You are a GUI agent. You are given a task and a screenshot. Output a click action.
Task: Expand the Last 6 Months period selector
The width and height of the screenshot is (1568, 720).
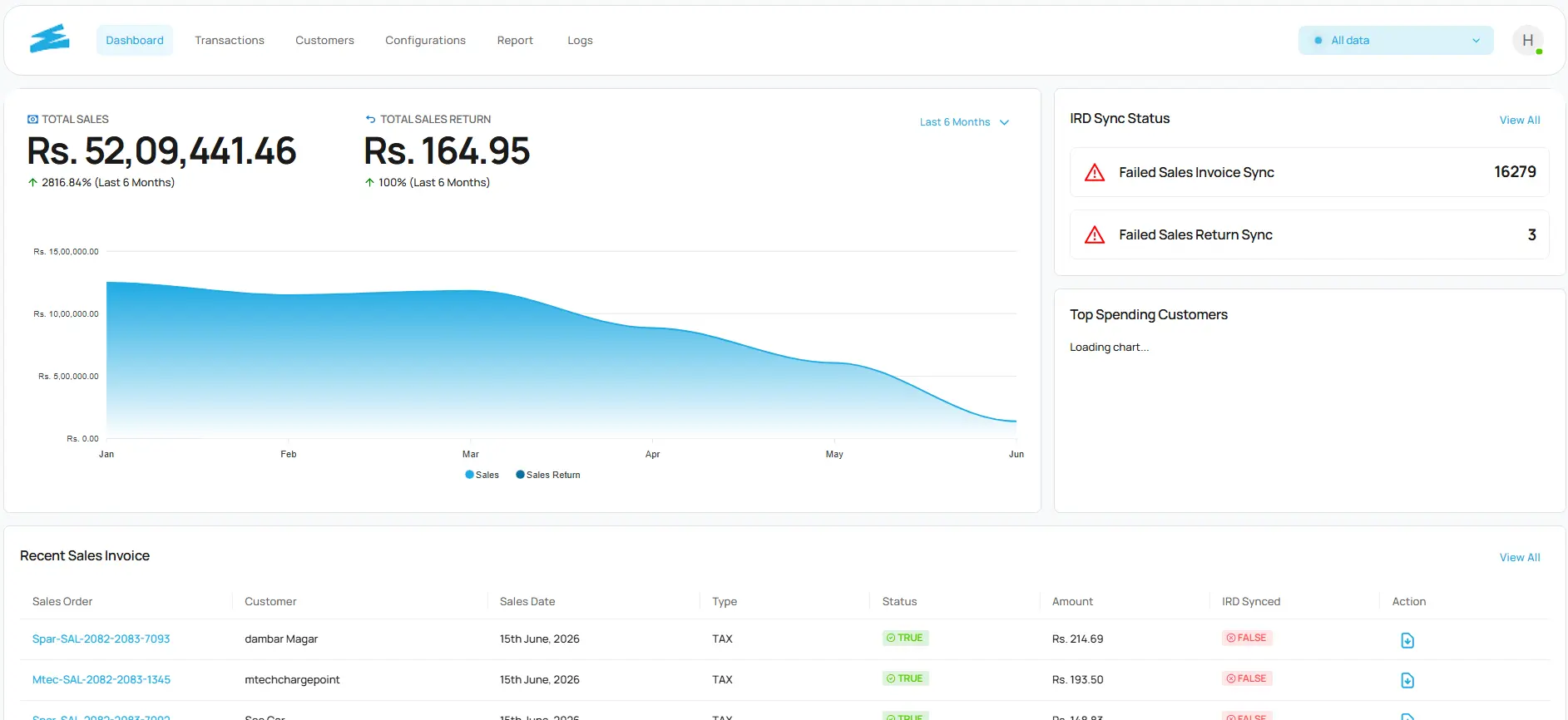(964, 122)
